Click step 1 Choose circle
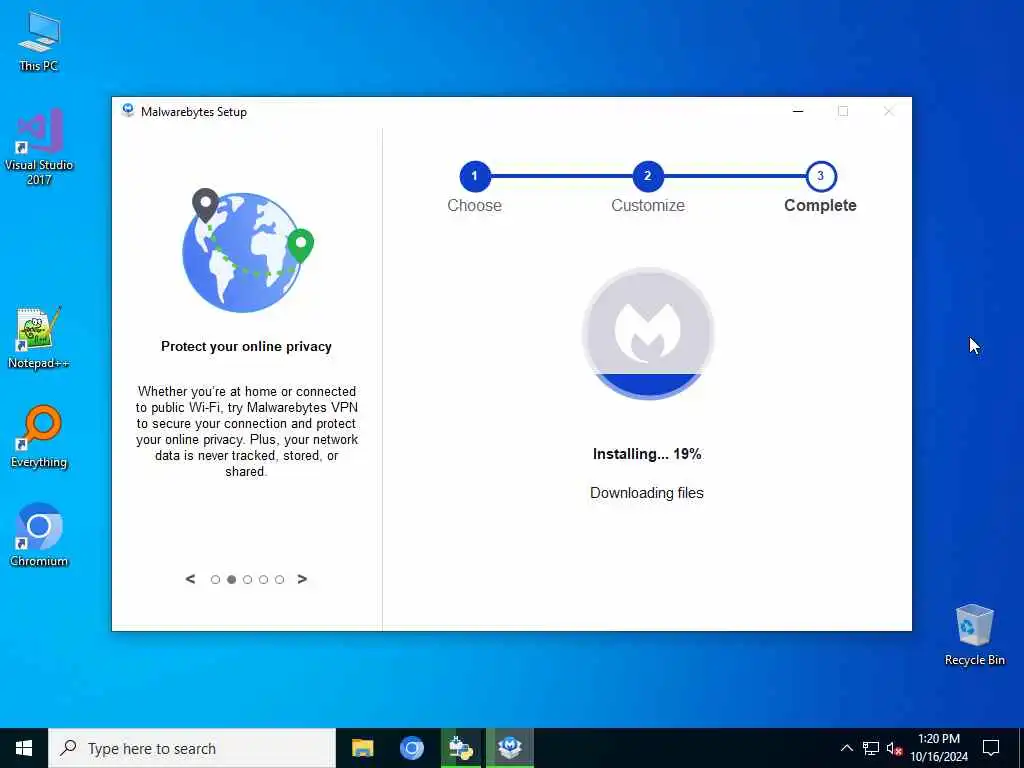The height and width of the screenshot is (768, 1024). [x=475, y=176]
